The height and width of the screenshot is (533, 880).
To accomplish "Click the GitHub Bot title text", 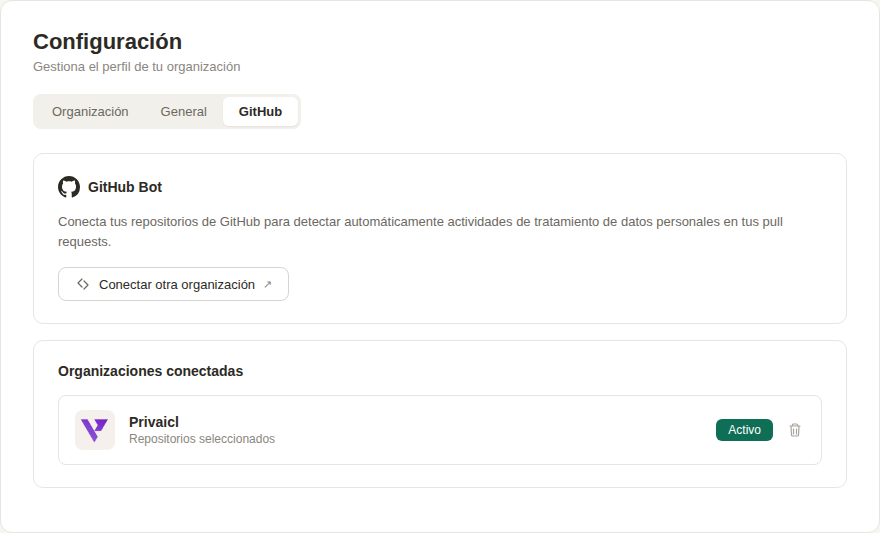I will click(x=125, y=187).
